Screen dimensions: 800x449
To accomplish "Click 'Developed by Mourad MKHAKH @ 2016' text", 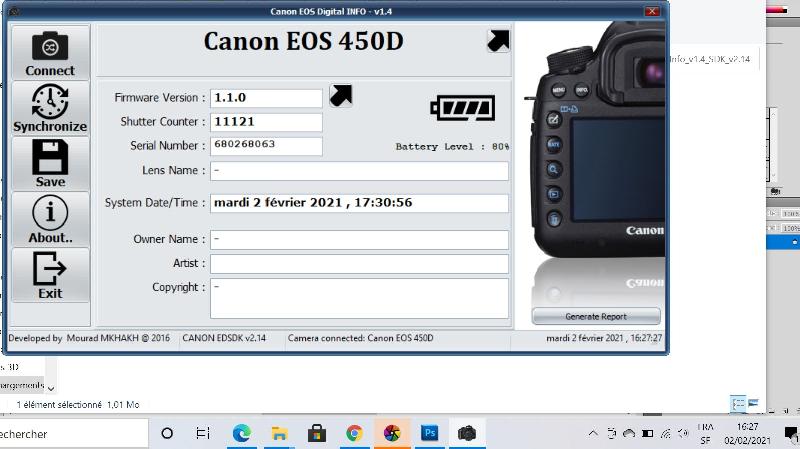I will tap(89, 338).
